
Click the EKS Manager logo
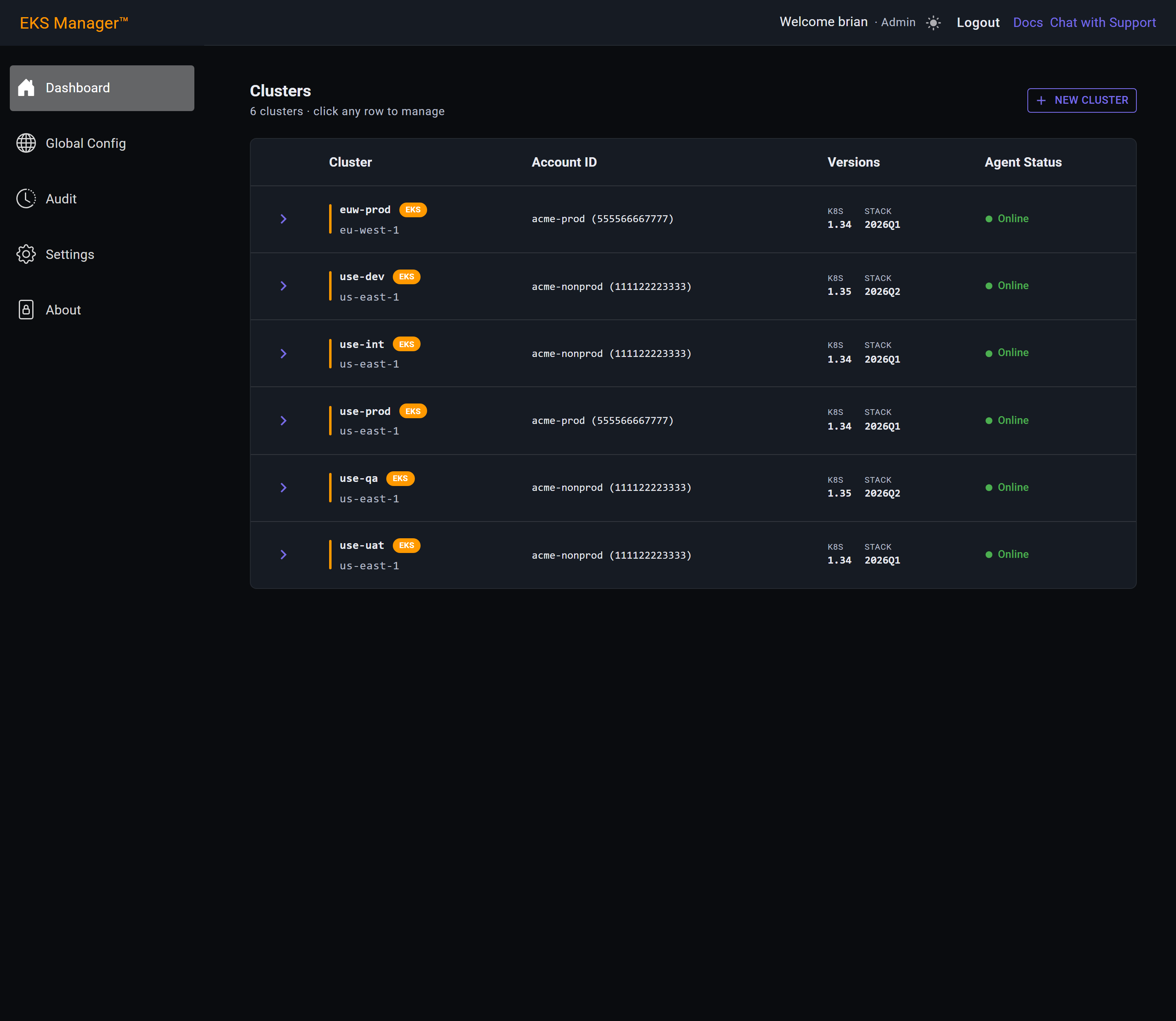pos(73,23)
